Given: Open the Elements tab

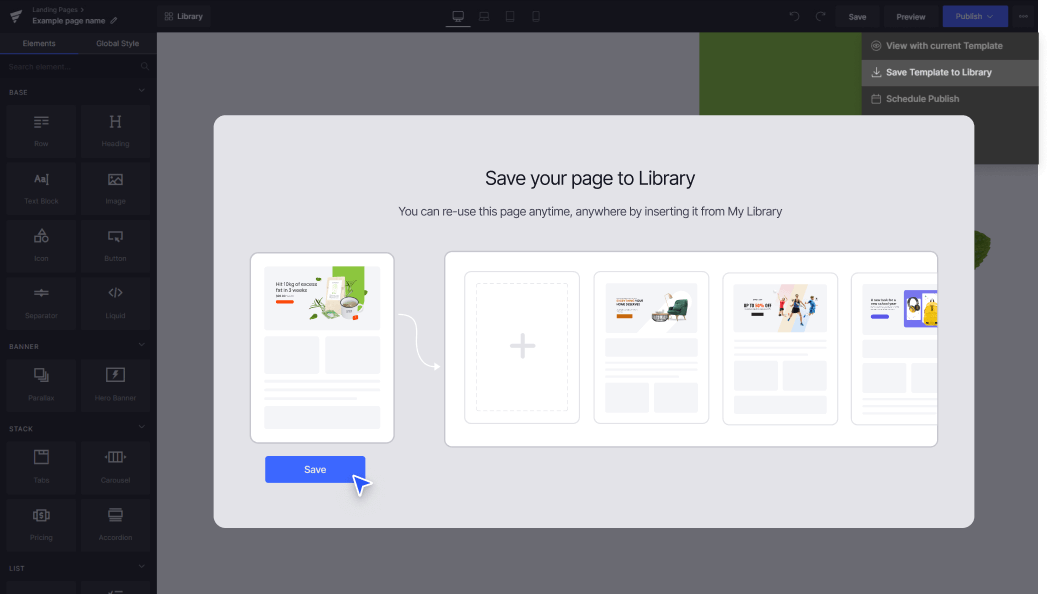Looking at the screenshot, I should [39, 44].
